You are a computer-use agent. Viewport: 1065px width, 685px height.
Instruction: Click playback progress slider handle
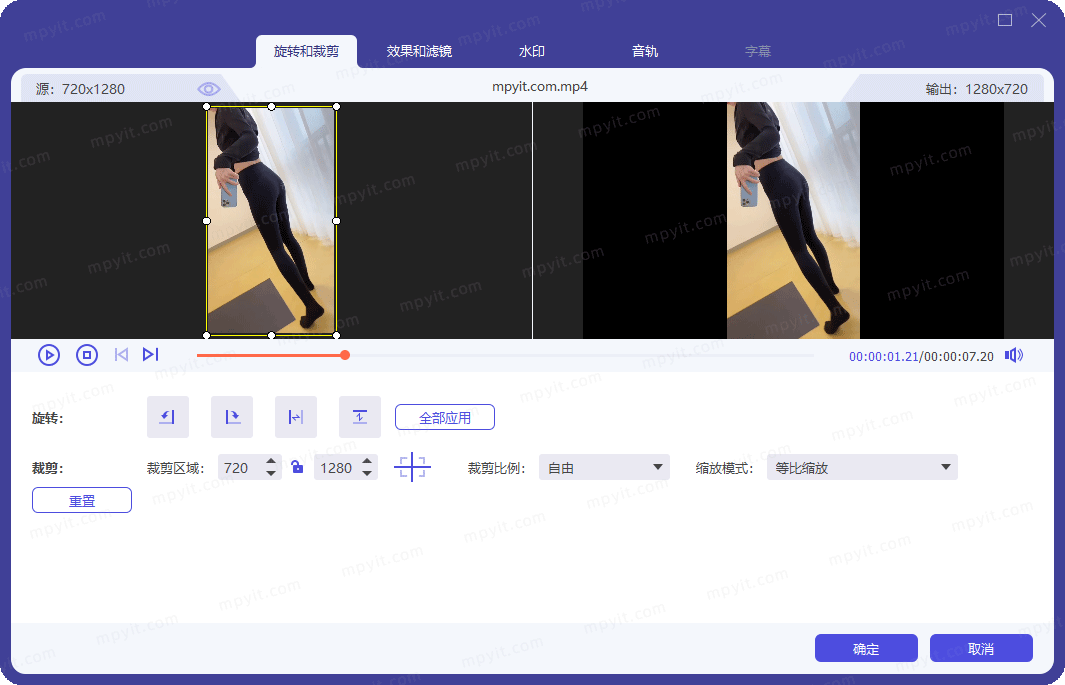pyautogui.click(x=345, y=355)
